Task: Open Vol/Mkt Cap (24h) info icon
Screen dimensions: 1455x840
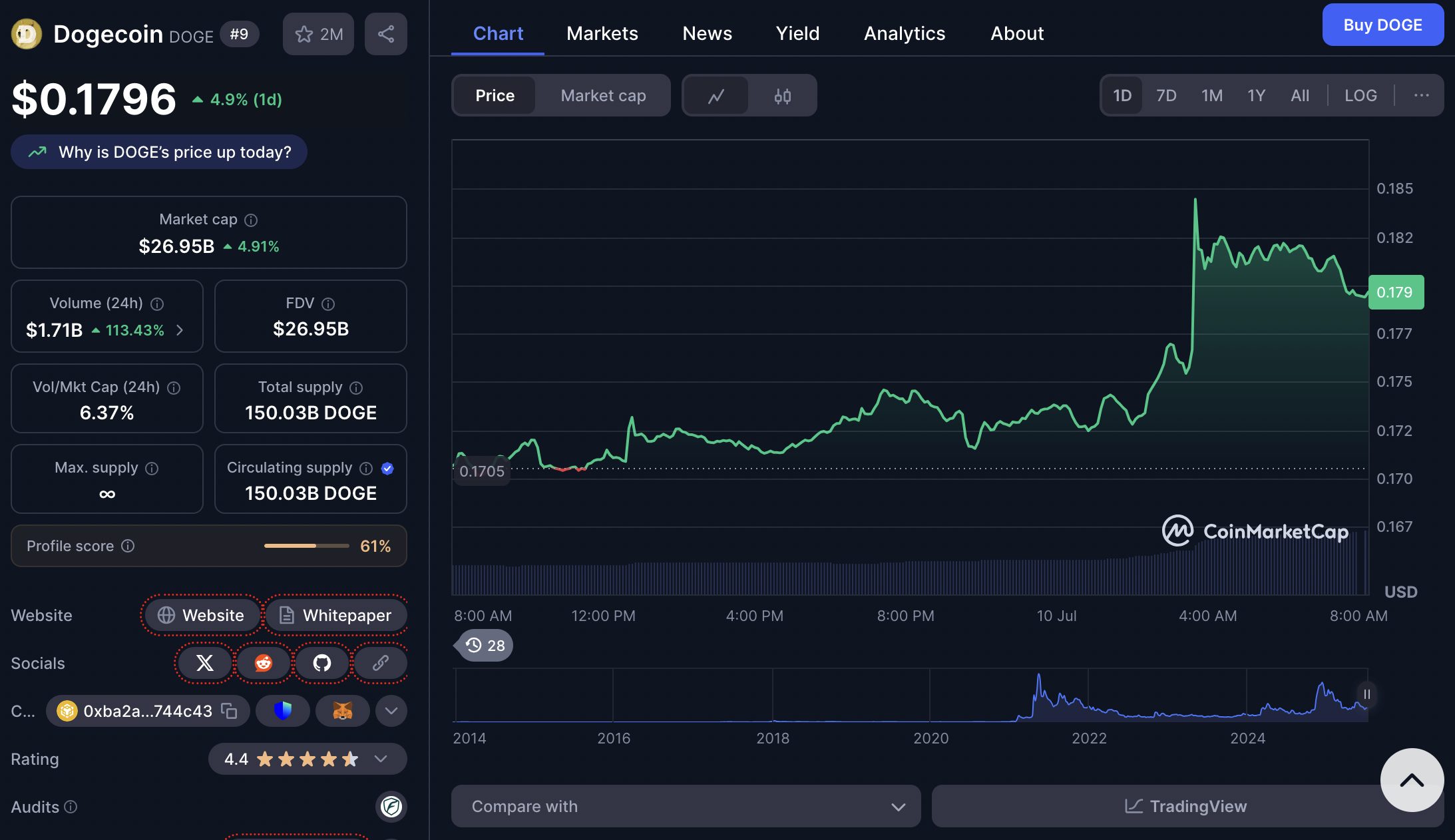Action: [x=174, y=387]
